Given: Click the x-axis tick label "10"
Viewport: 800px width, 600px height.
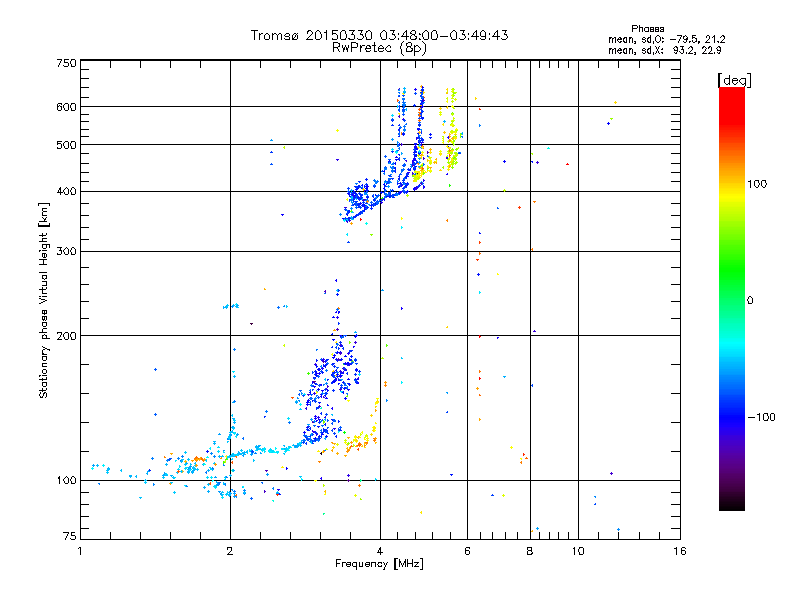Looking at the screenshot, I should [578, 551].
